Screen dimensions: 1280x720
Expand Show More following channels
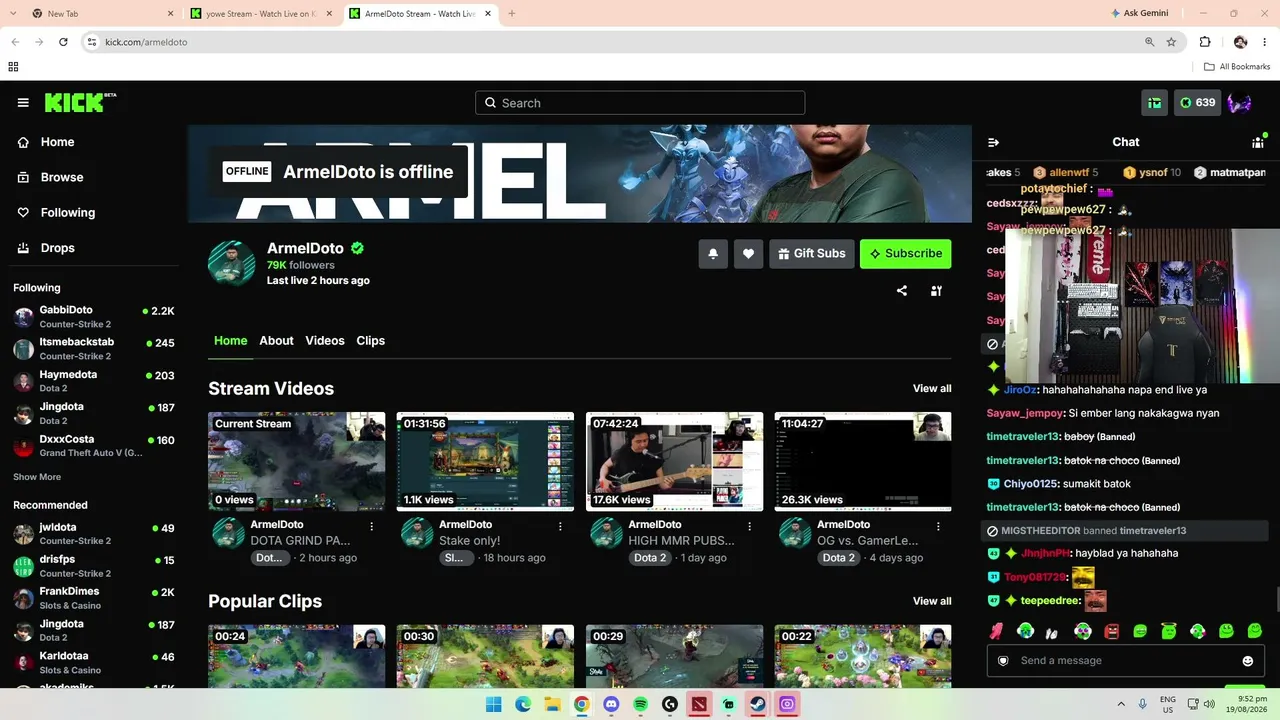(37, 477)
